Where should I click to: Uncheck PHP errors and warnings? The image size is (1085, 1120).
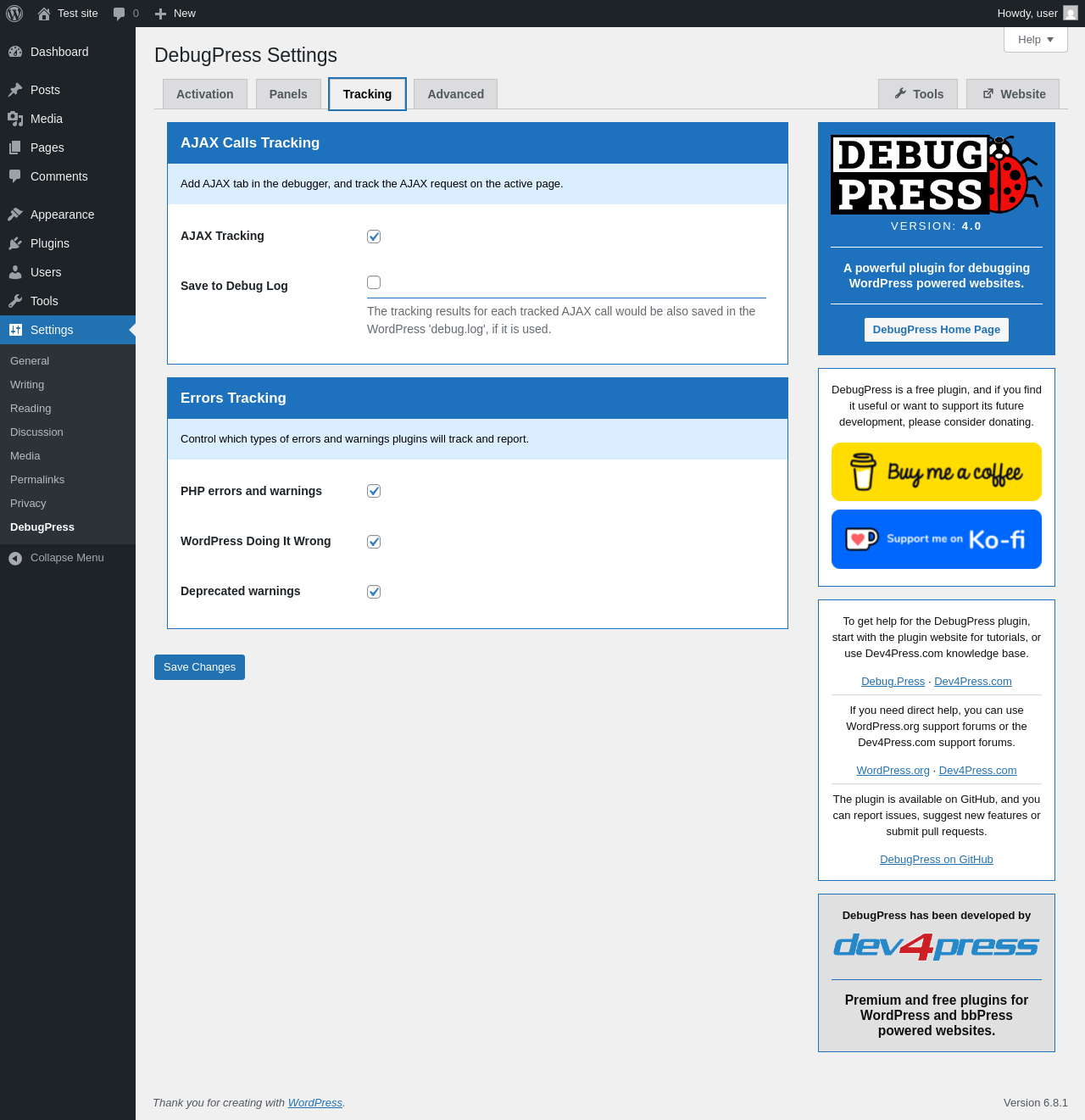coord(374,491)
